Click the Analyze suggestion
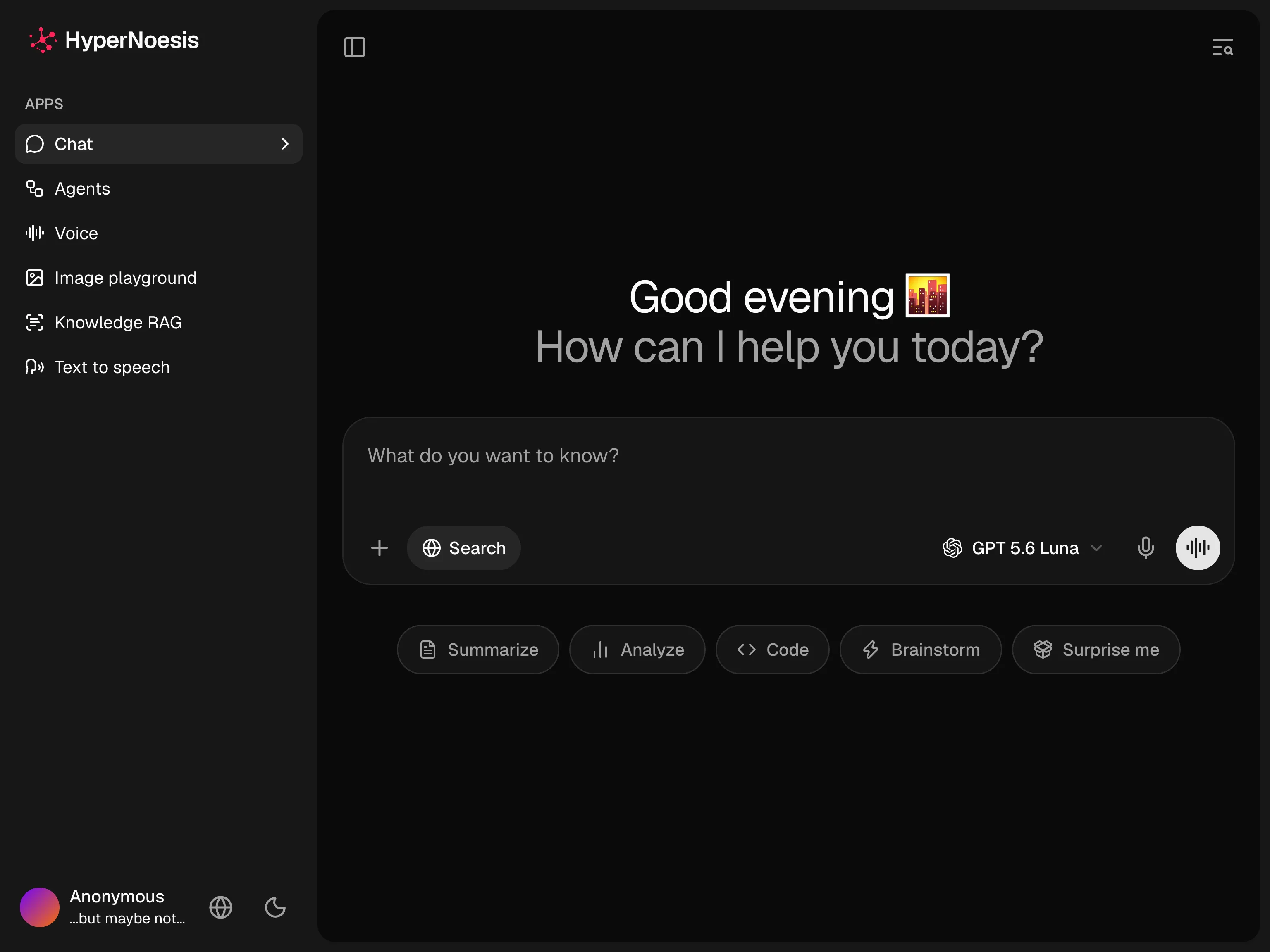 click(637, 650)
